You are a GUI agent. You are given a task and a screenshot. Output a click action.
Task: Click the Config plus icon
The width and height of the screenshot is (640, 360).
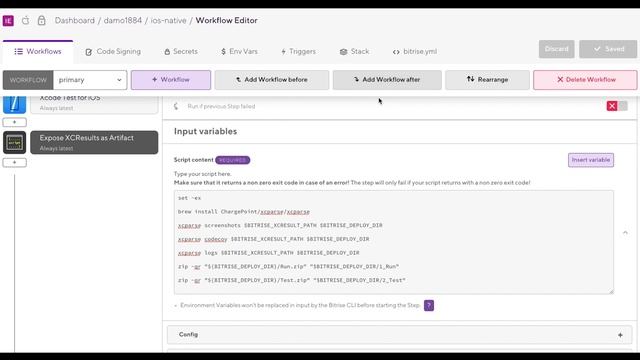(x=620, y=335)
